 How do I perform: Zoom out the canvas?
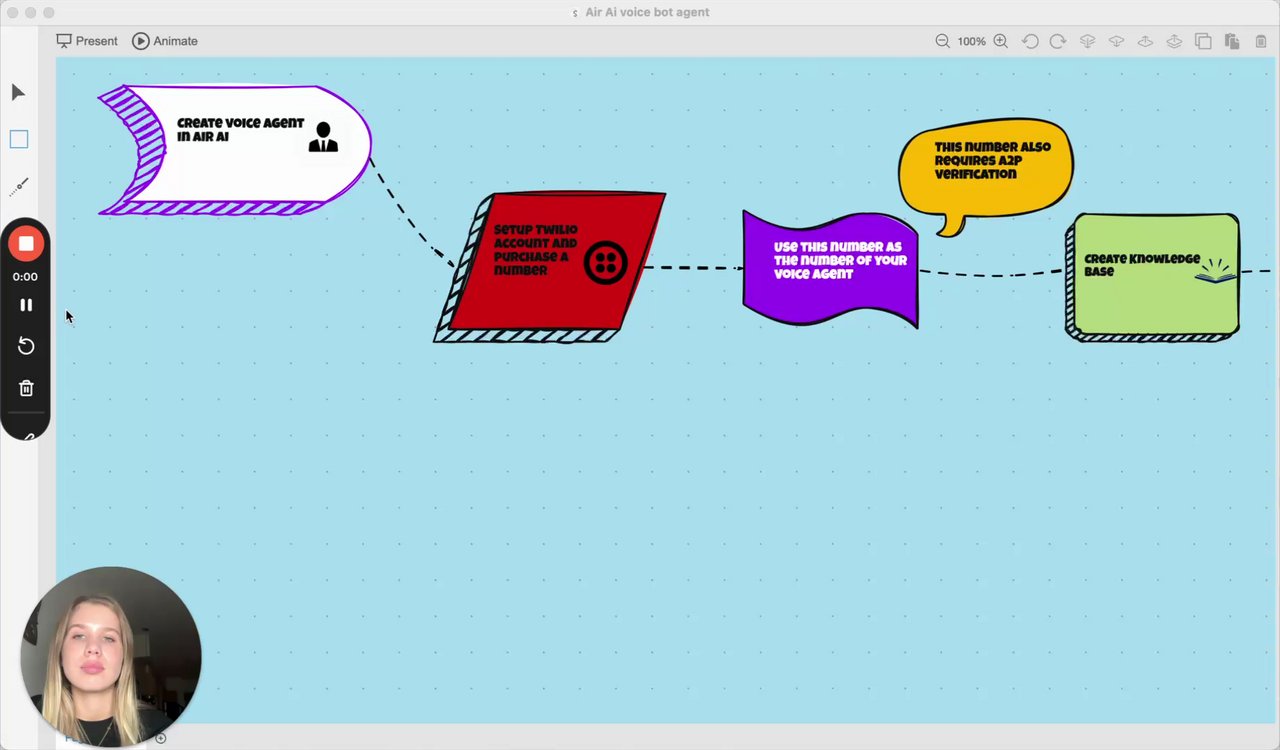point(942,41)
